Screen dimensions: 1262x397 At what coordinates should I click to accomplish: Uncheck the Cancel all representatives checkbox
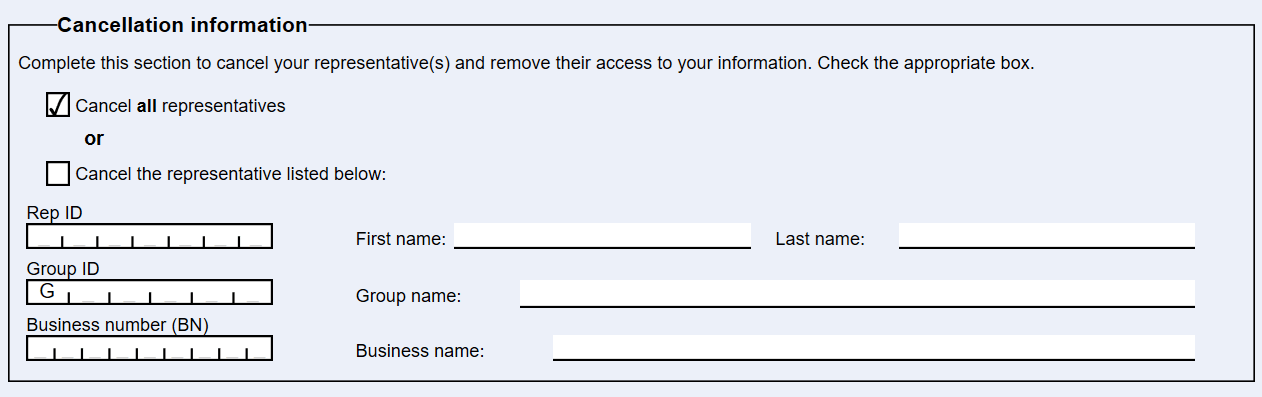coord(58,105)
